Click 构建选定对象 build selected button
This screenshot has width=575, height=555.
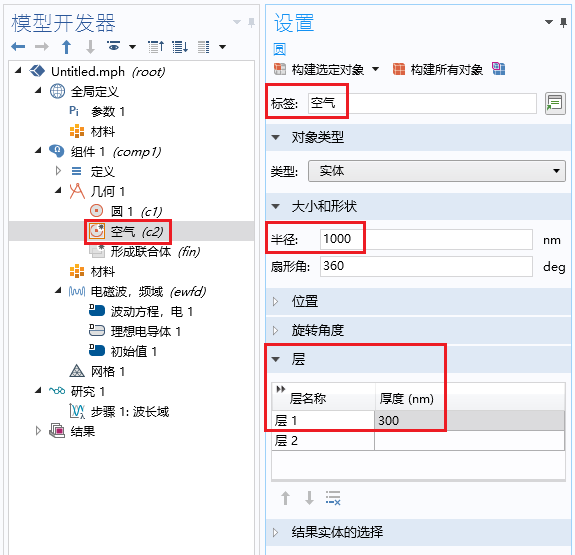(x=319, y=69)
